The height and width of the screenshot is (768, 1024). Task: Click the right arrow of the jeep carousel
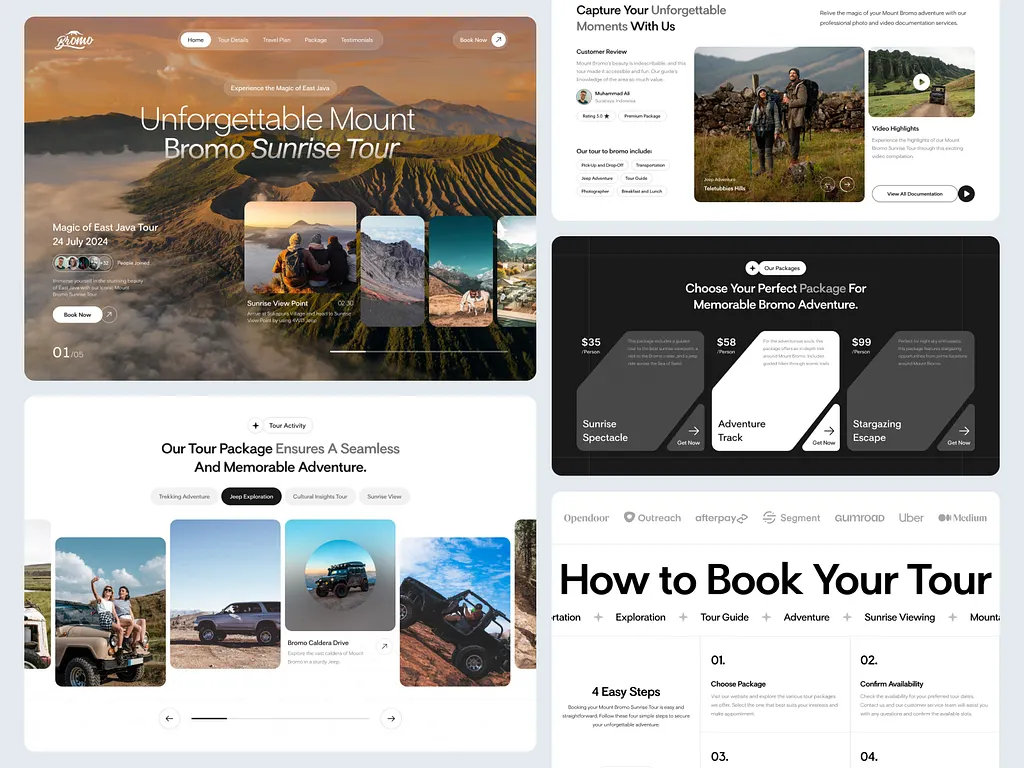[x=391, y=718]
